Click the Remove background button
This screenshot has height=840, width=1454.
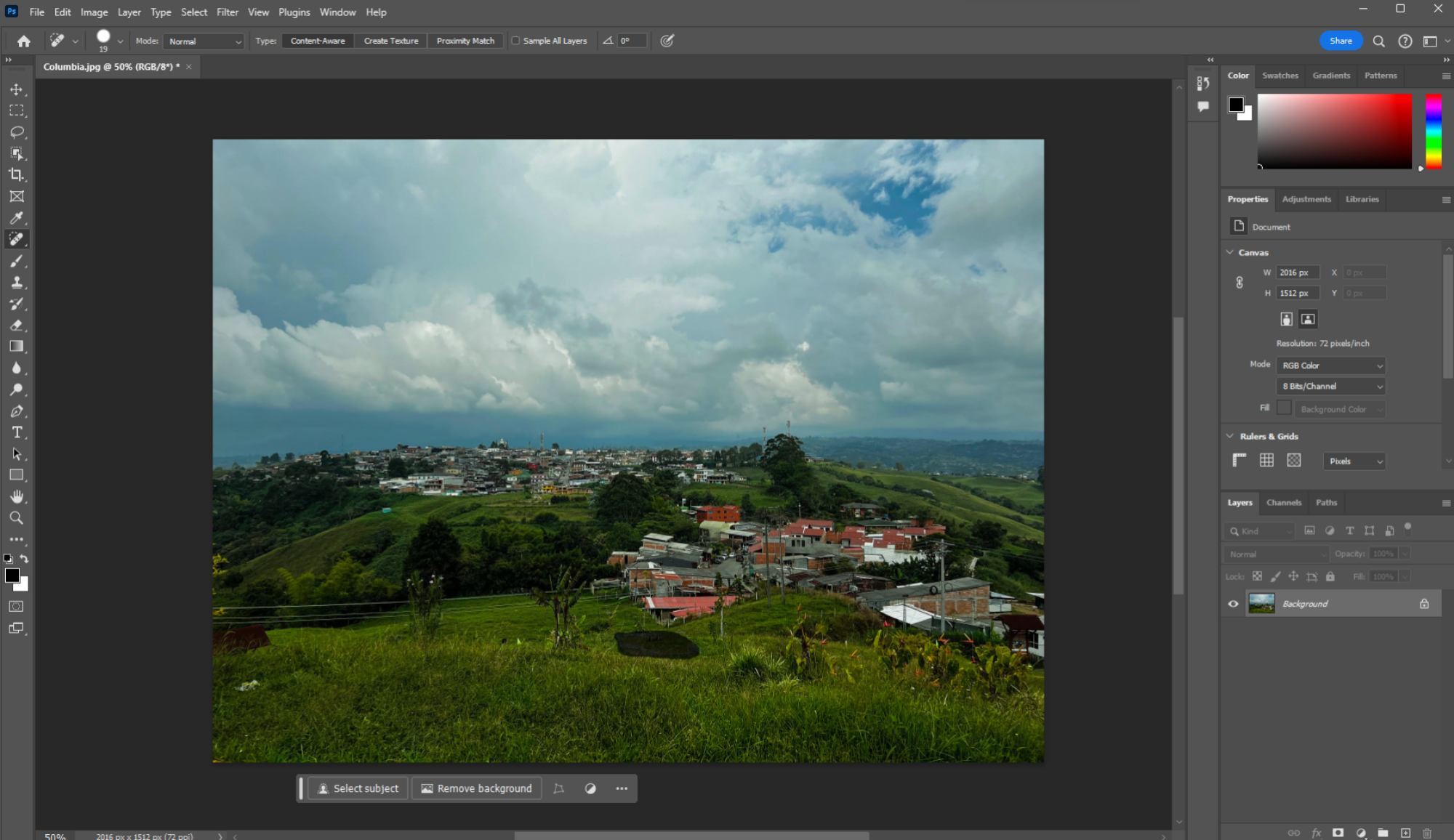477,788
